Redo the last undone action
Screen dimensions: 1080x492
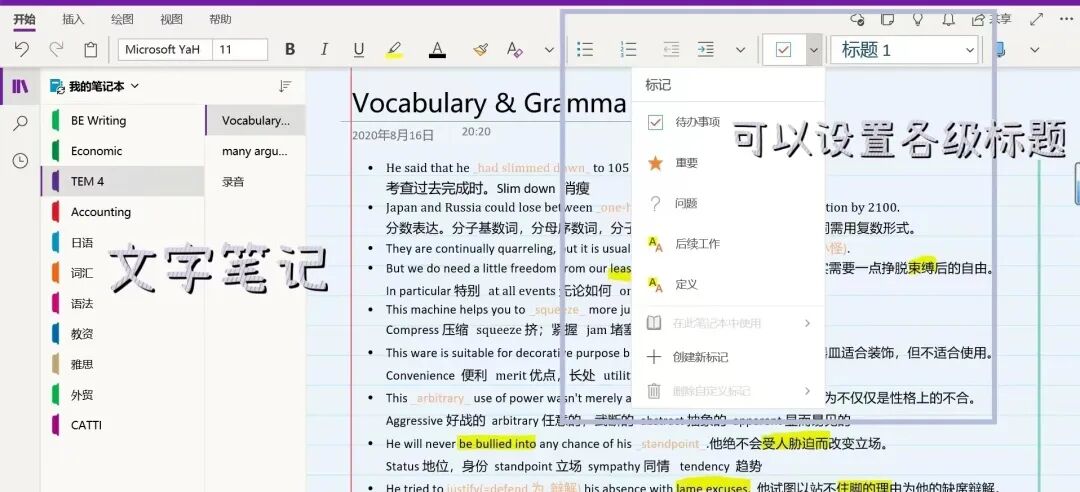click(56, 50)
